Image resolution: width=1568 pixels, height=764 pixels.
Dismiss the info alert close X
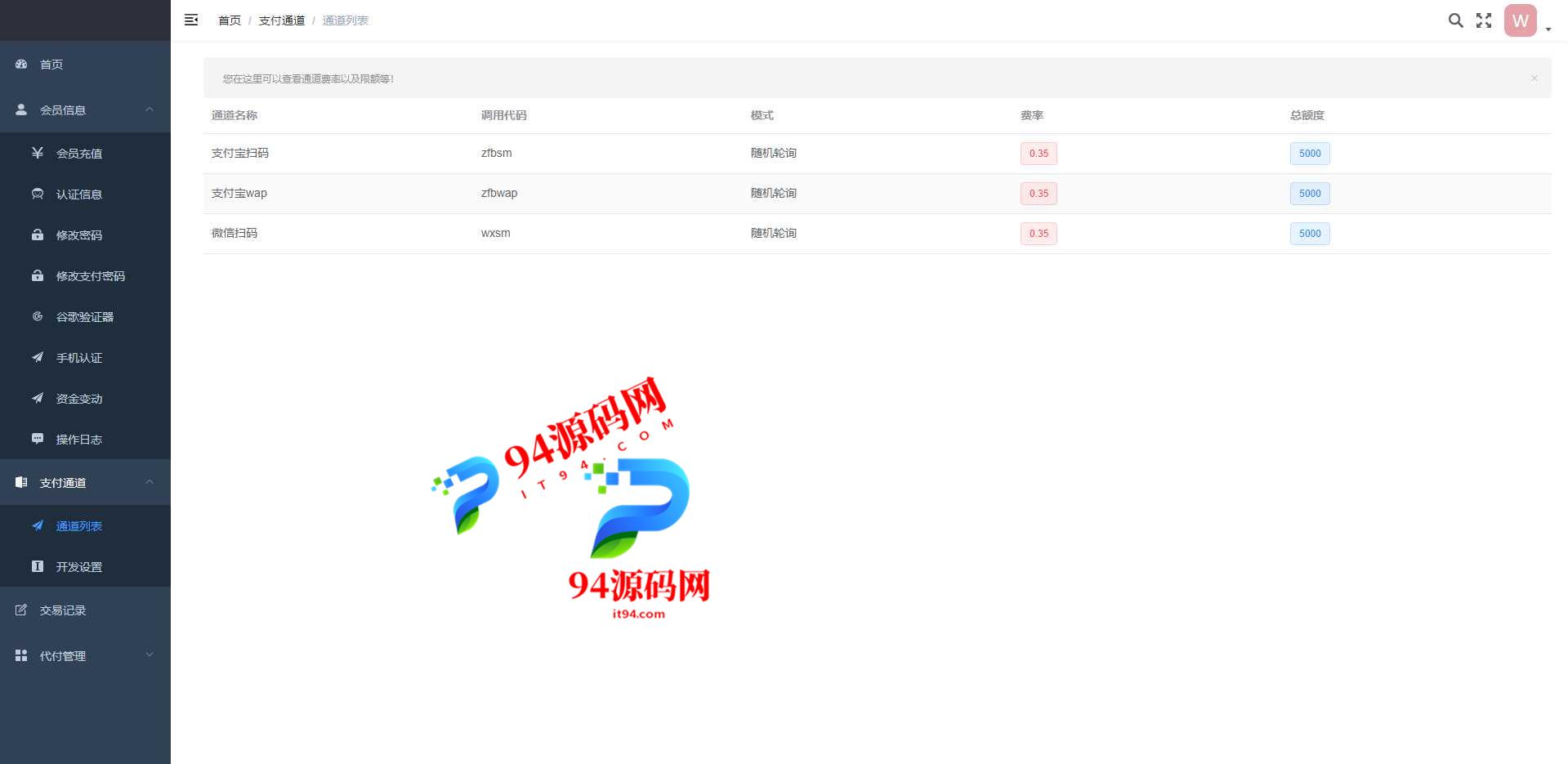click(1534, 78)
